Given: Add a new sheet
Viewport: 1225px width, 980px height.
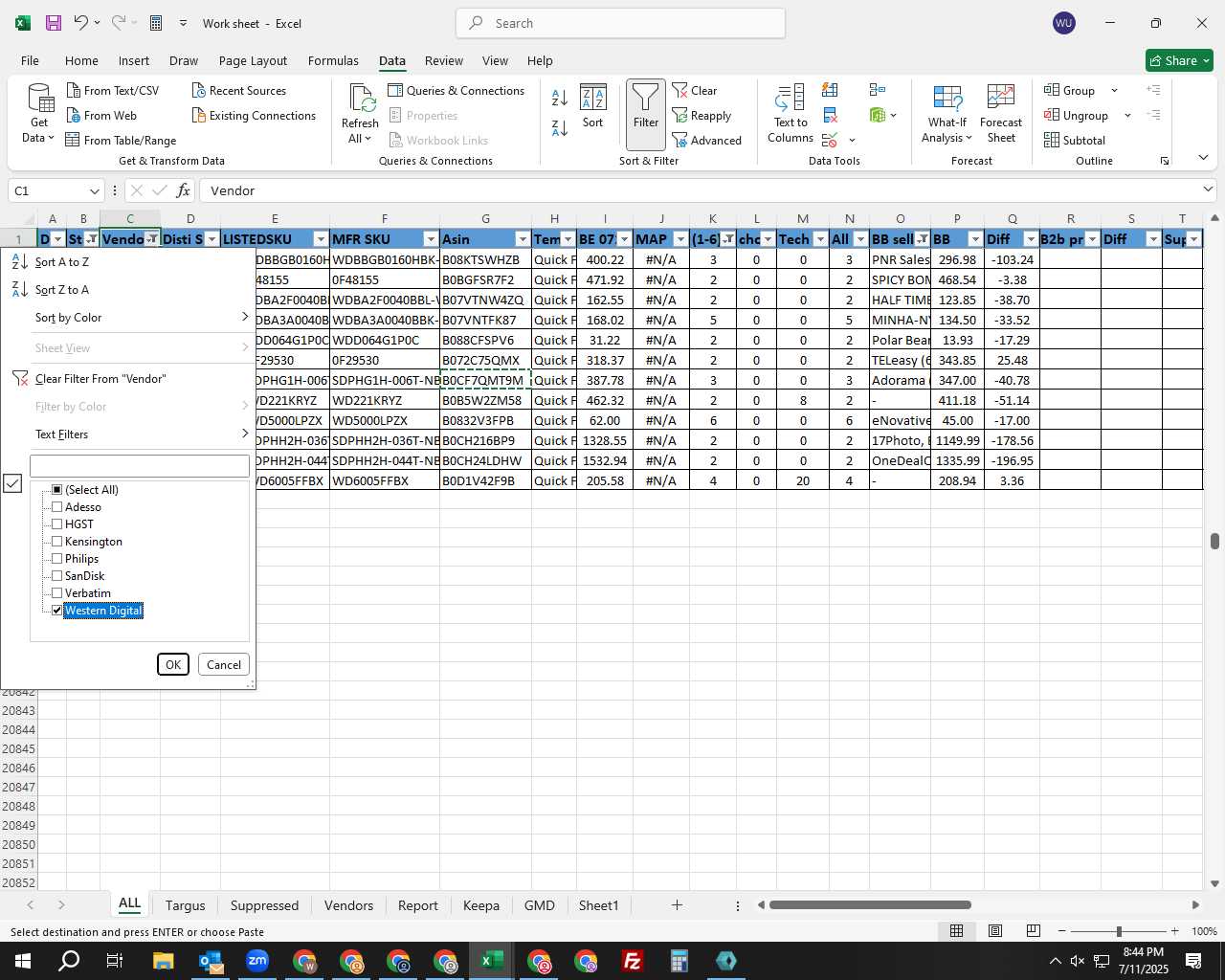Looking at the screenshot, I should pos(677,904).
